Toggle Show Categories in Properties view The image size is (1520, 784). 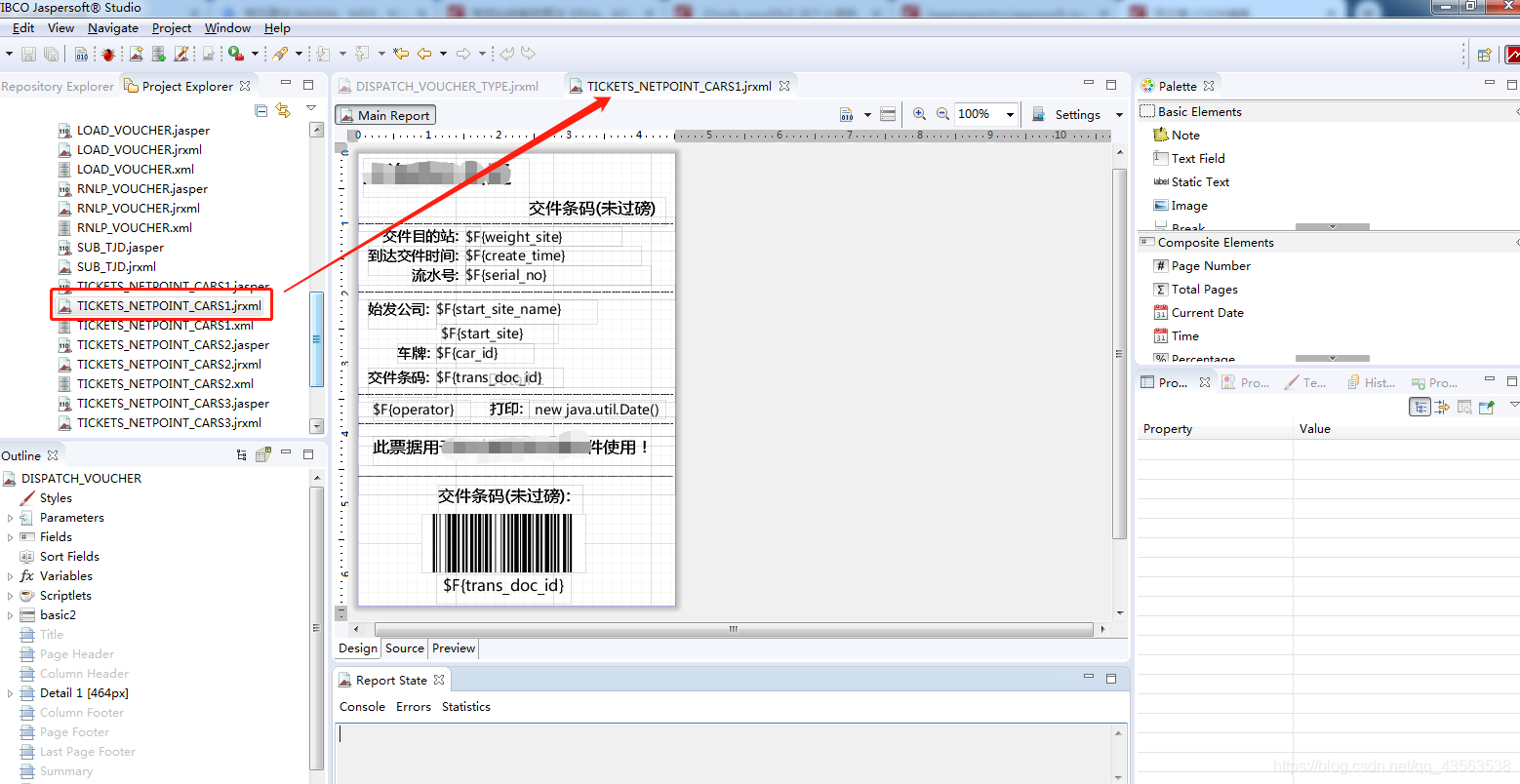(1420, 407)
